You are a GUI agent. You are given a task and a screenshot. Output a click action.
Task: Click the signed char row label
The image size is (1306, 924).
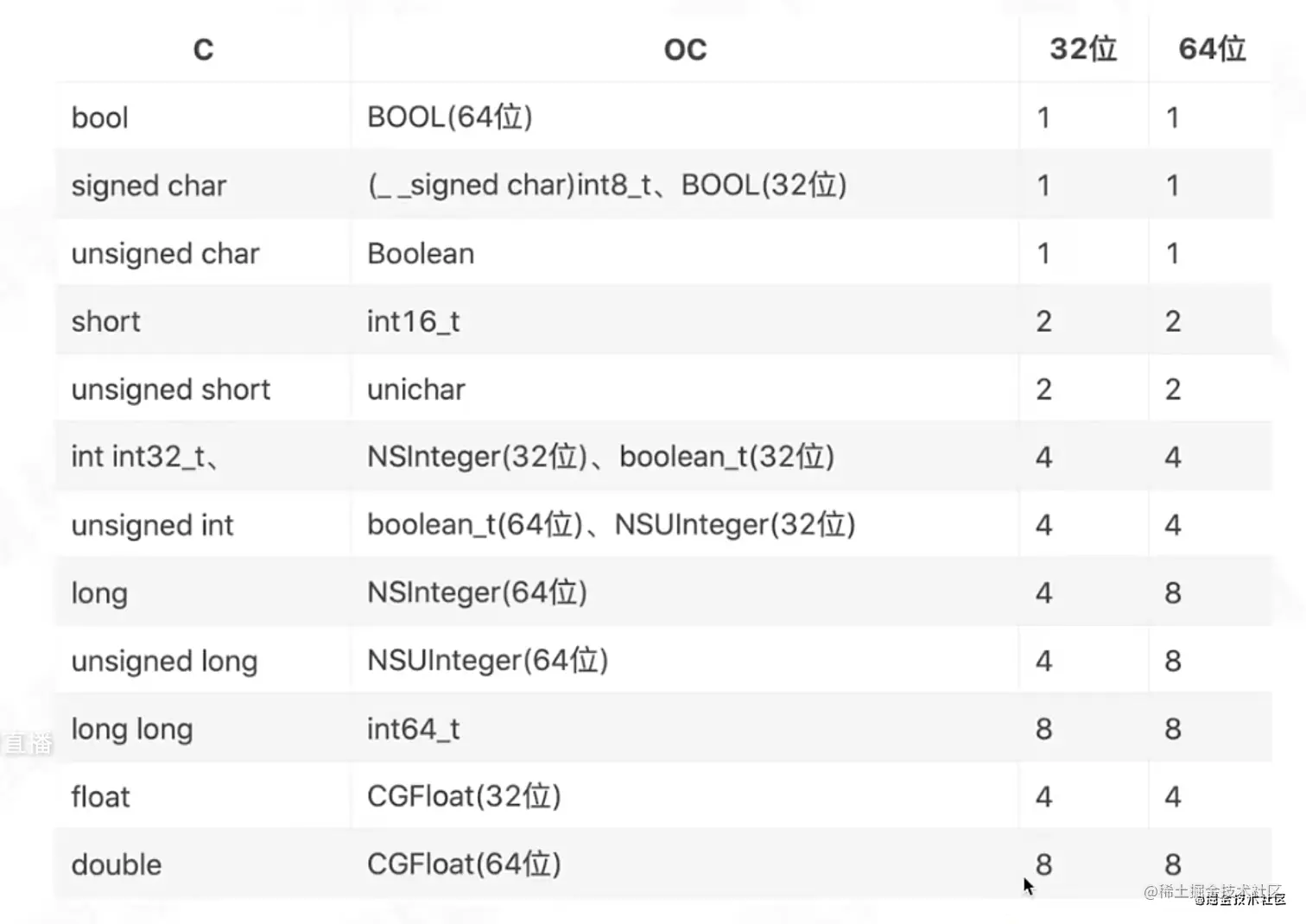tap(149, 186)
